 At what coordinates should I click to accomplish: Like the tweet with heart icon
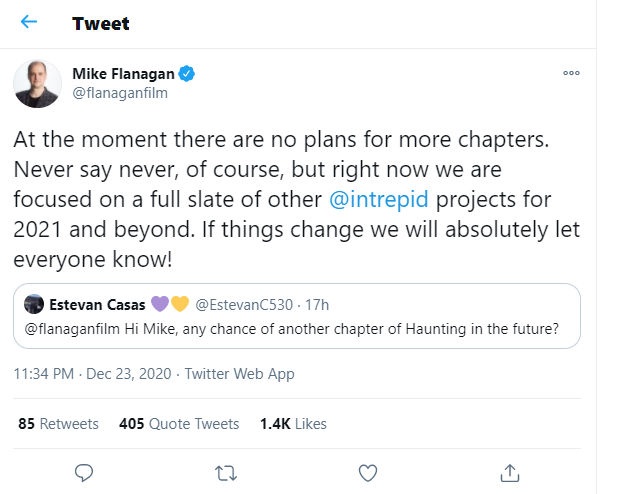367,472
